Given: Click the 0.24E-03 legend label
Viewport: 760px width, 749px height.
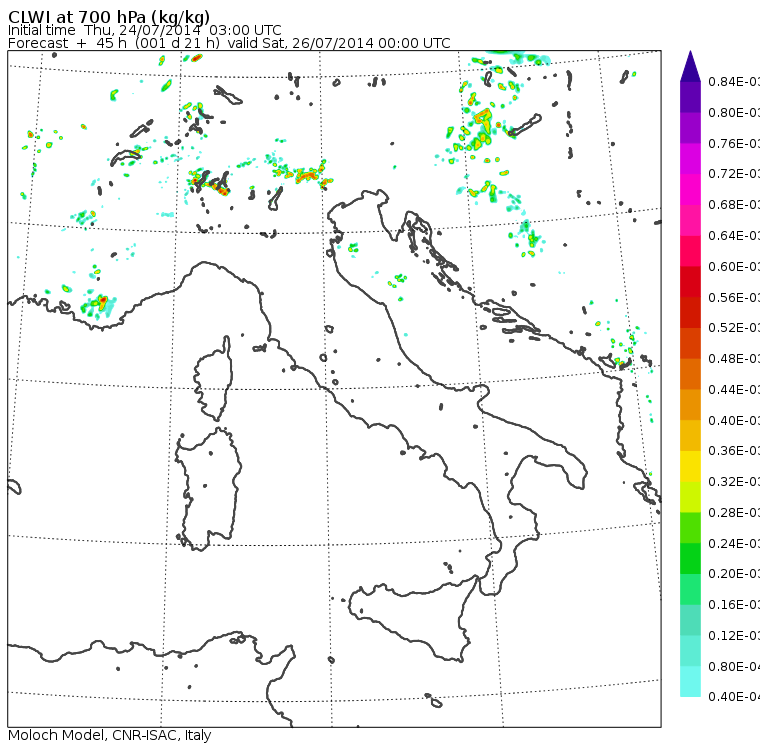Looking at the screenshot, I should (x=734, y=543).
